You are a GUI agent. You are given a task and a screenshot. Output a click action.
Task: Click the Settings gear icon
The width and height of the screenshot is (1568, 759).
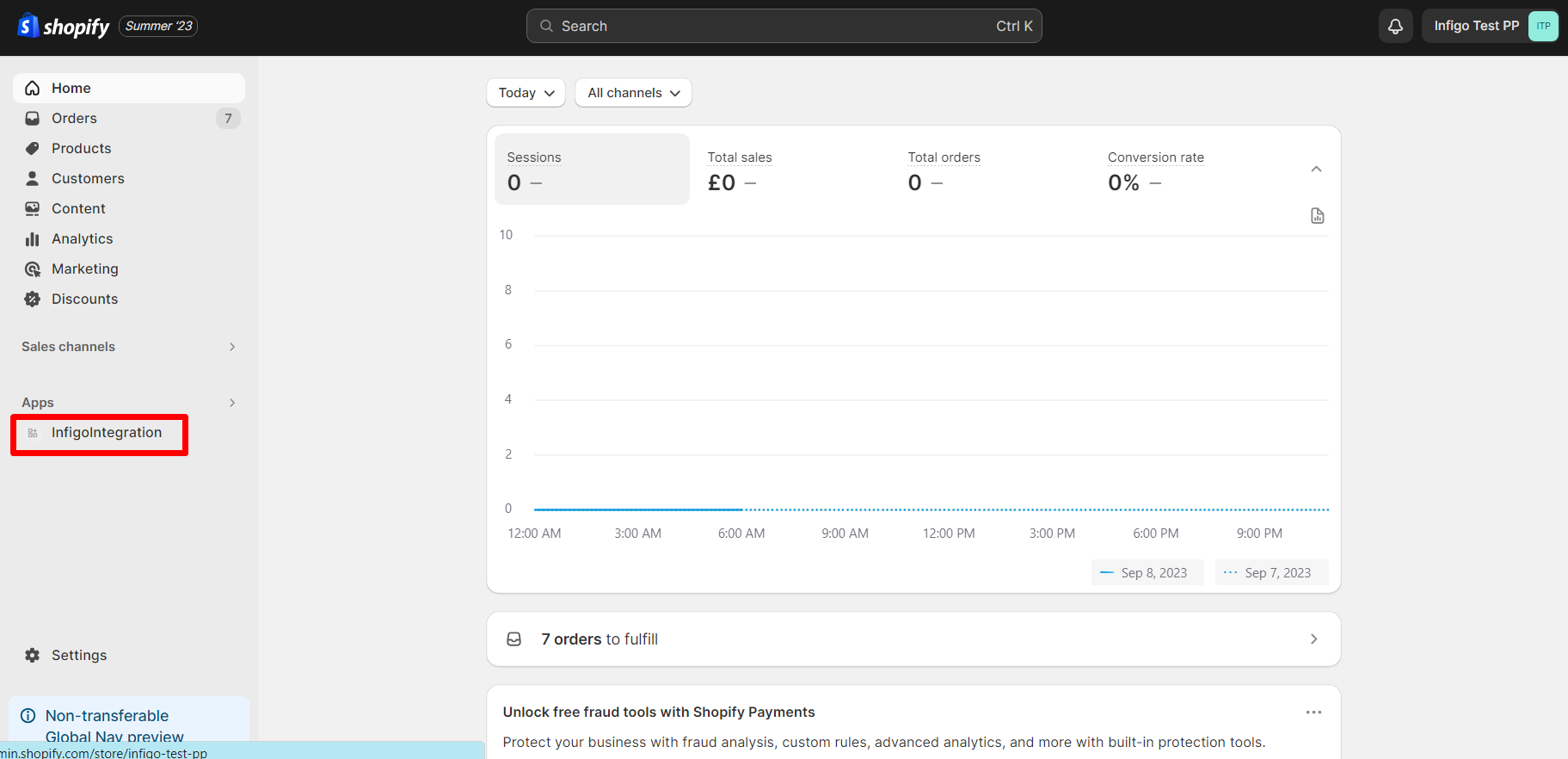(33, 655)
